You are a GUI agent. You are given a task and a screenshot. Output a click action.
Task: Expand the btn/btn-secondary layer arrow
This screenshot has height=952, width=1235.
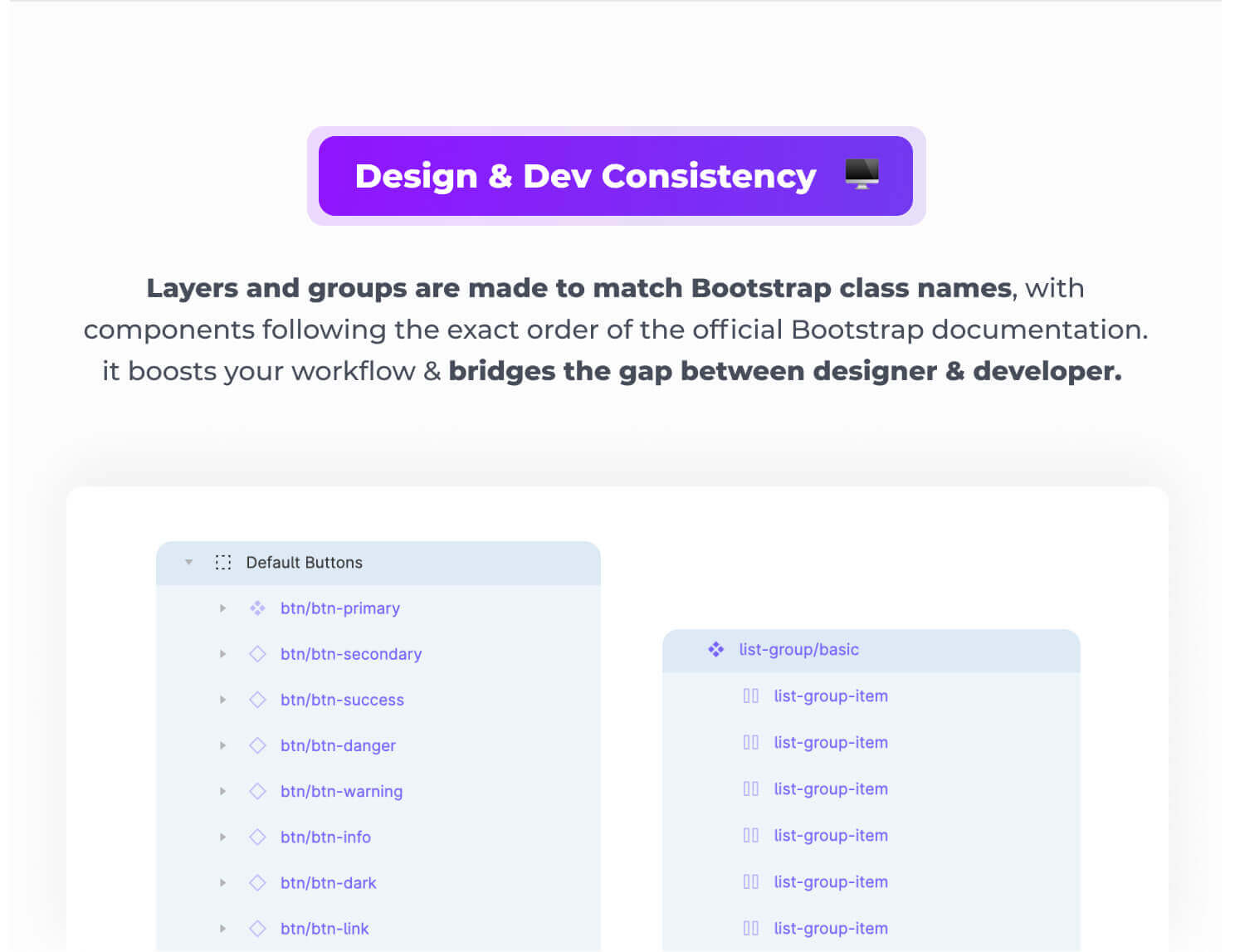point(222,654)
